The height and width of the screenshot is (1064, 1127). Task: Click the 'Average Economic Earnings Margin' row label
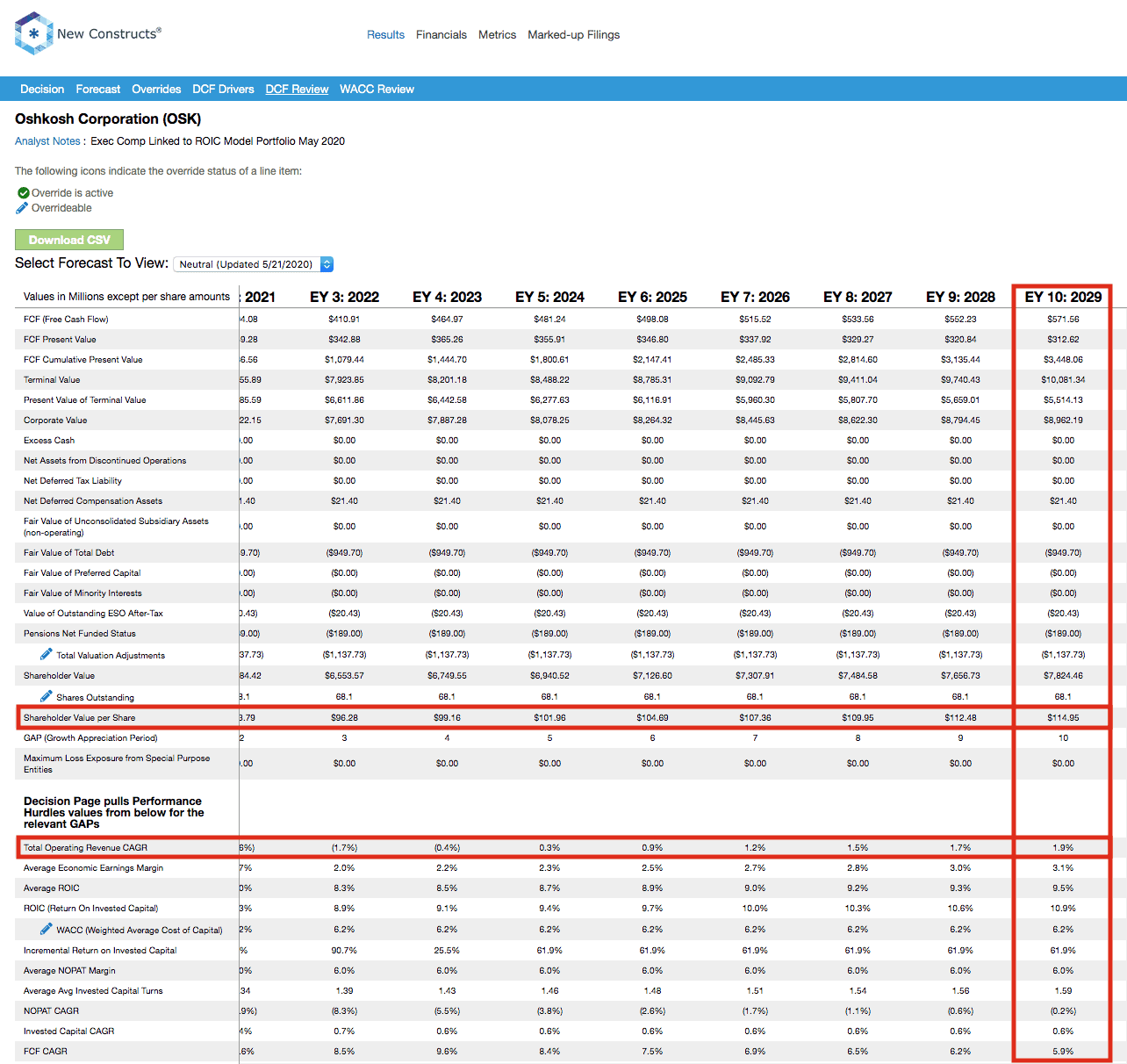pos(93,868)
